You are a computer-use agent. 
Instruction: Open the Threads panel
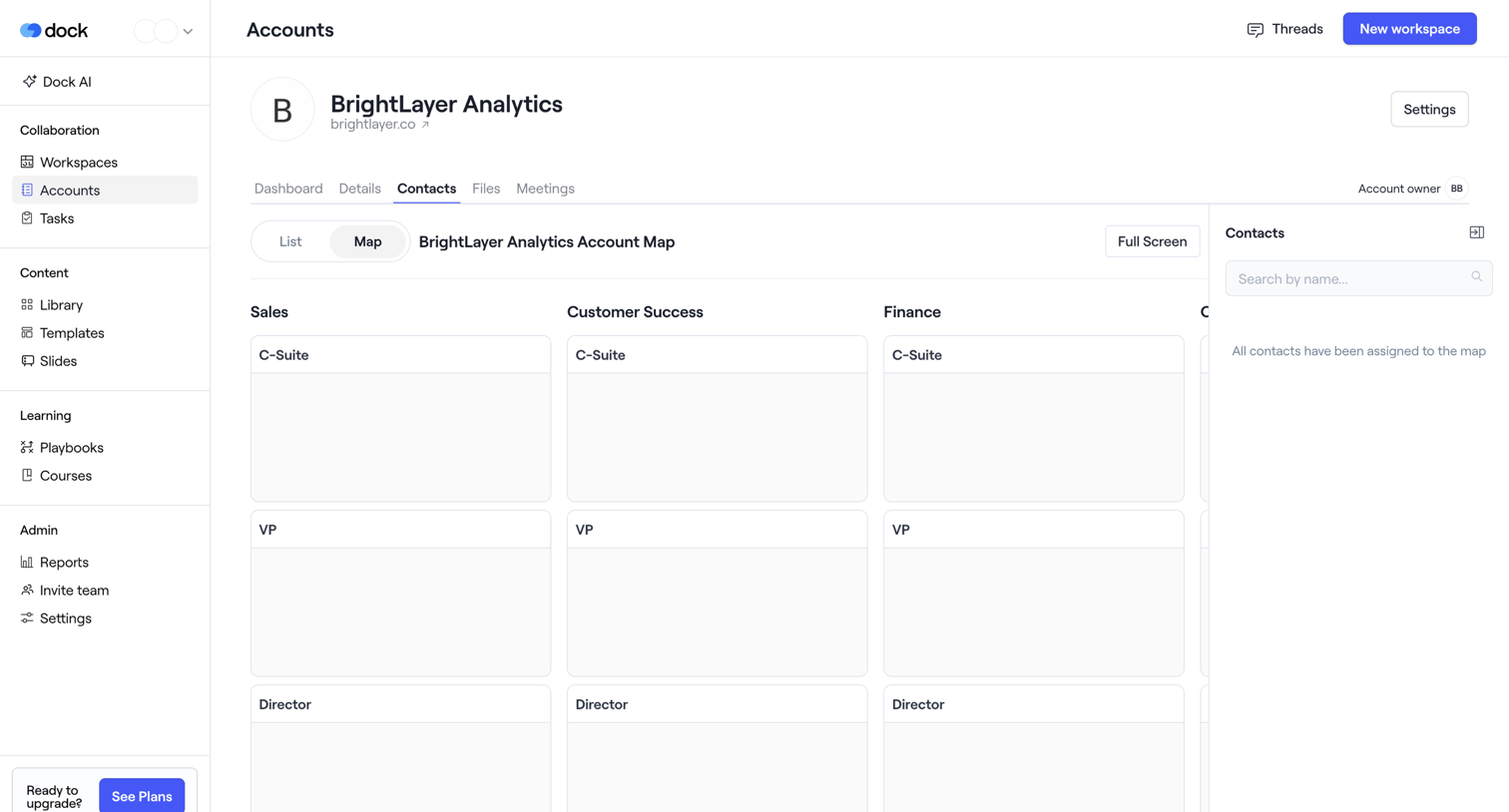click(1284, 29)
